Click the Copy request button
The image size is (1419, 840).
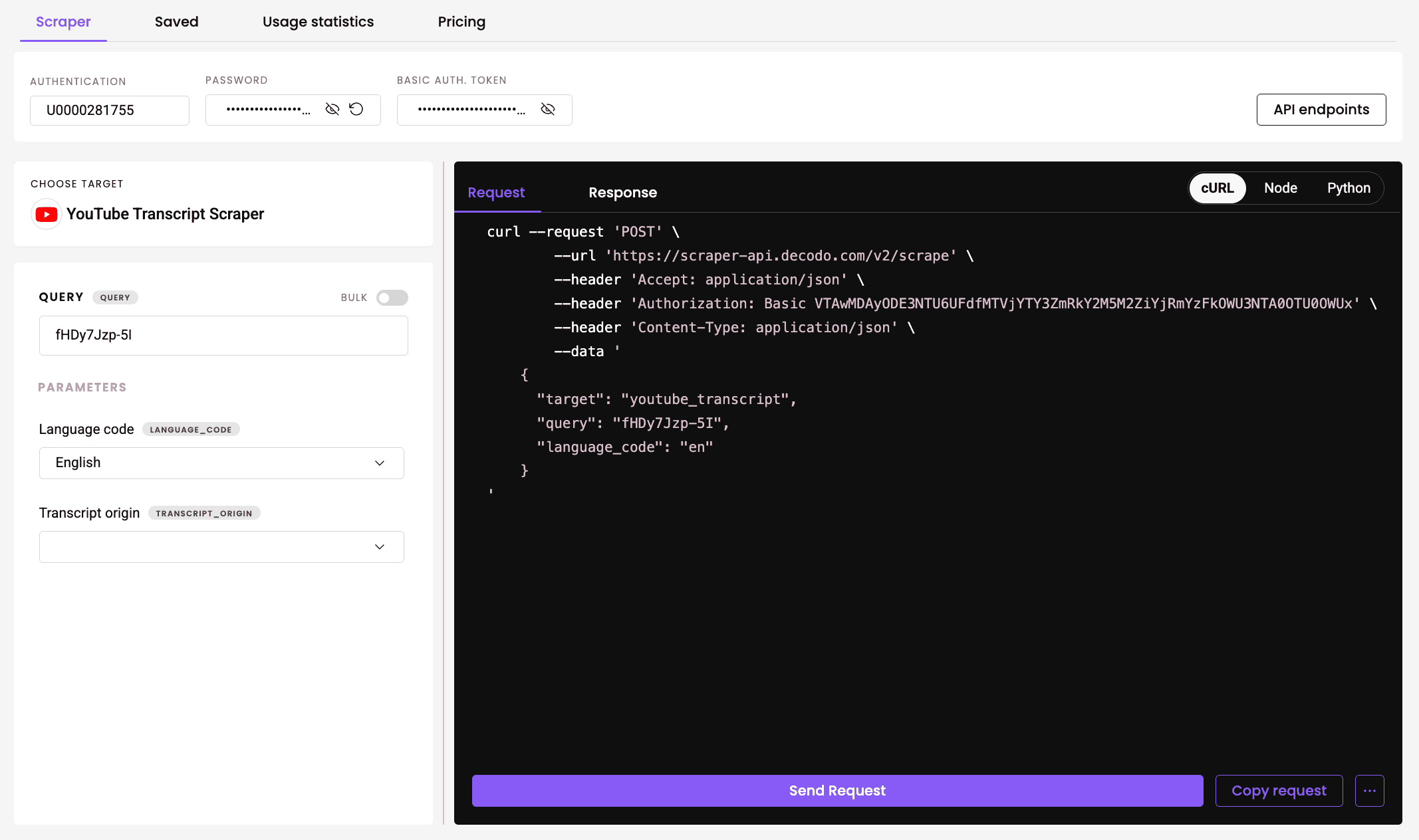point(1279,790)
